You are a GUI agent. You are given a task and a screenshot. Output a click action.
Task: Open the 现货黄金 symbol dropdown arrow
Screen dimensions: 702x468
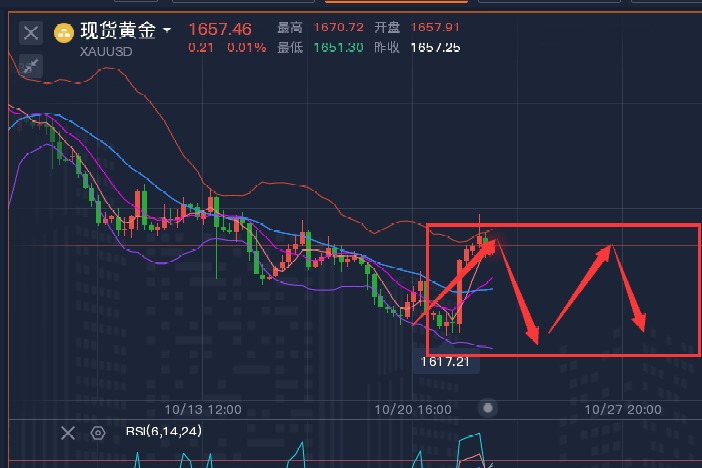166,32
